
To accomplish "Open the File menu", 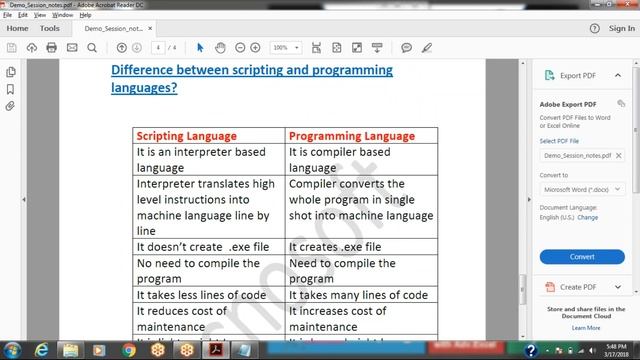I will coord(7,15).
